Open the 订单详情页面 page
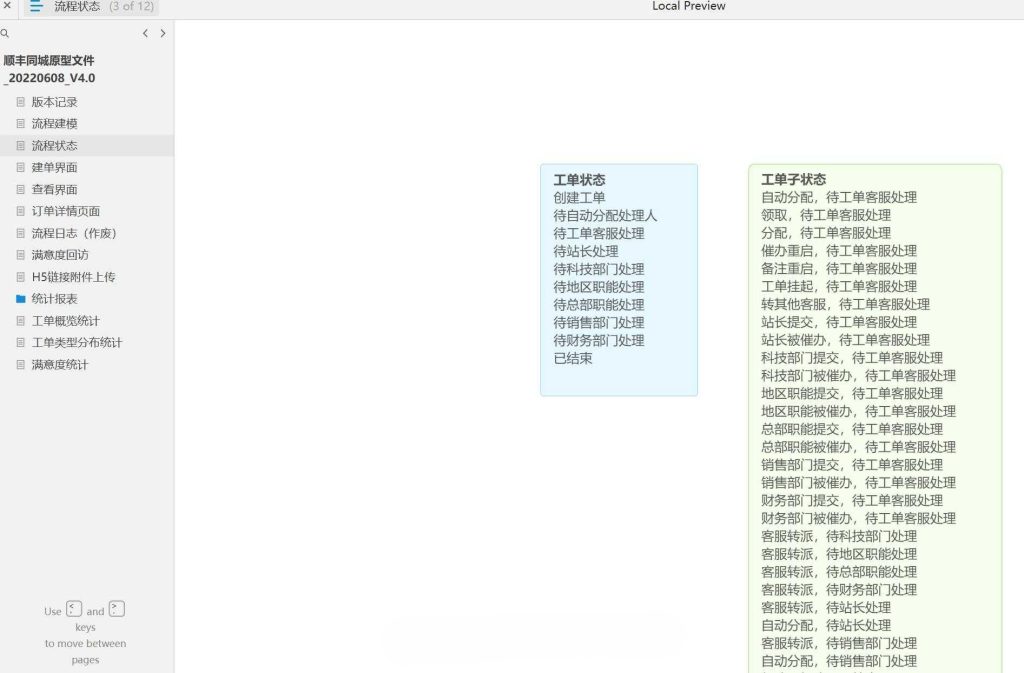 [61, 210]
